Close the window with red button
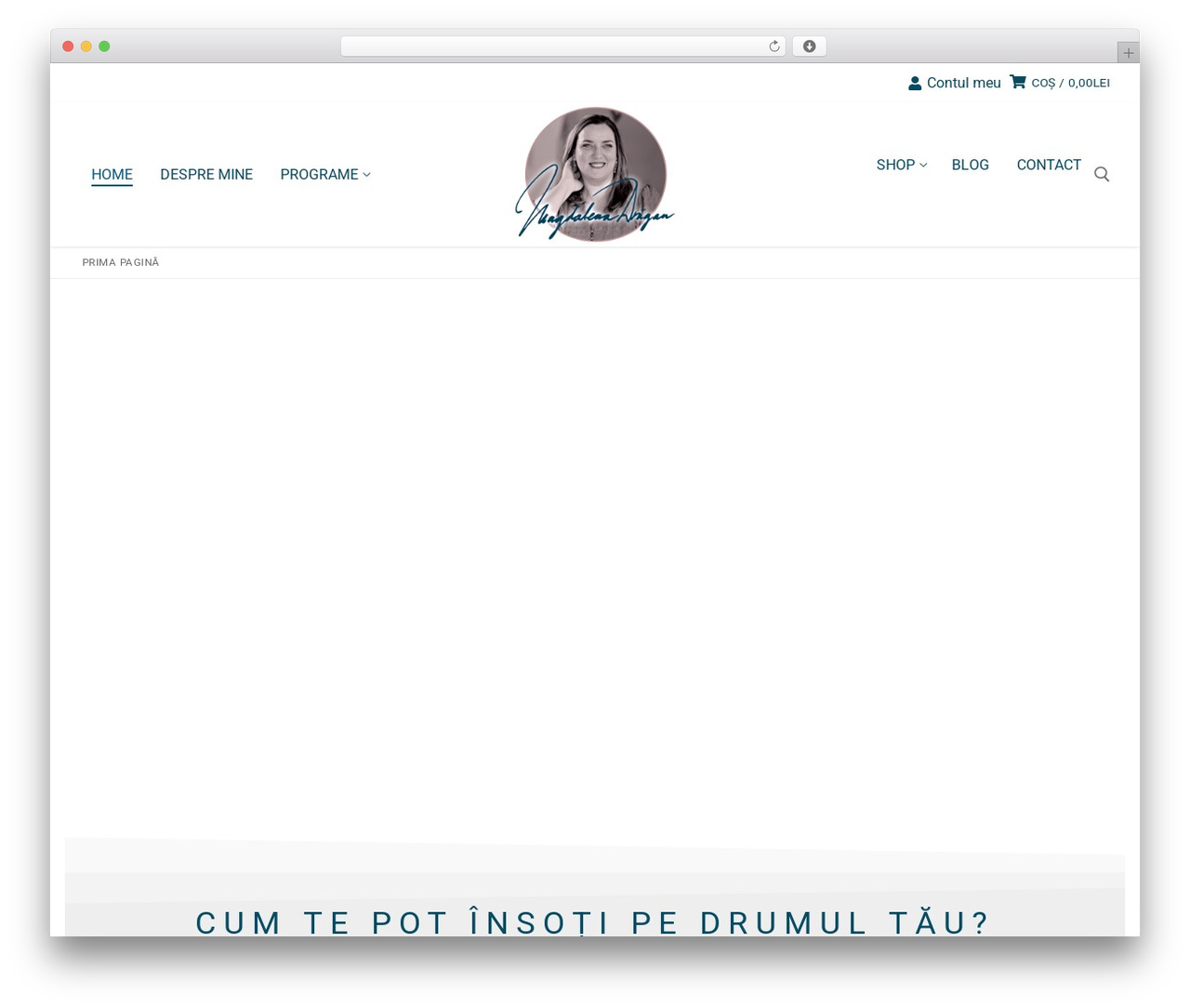The image size is (1190, 1008). [x=68, y=46]
